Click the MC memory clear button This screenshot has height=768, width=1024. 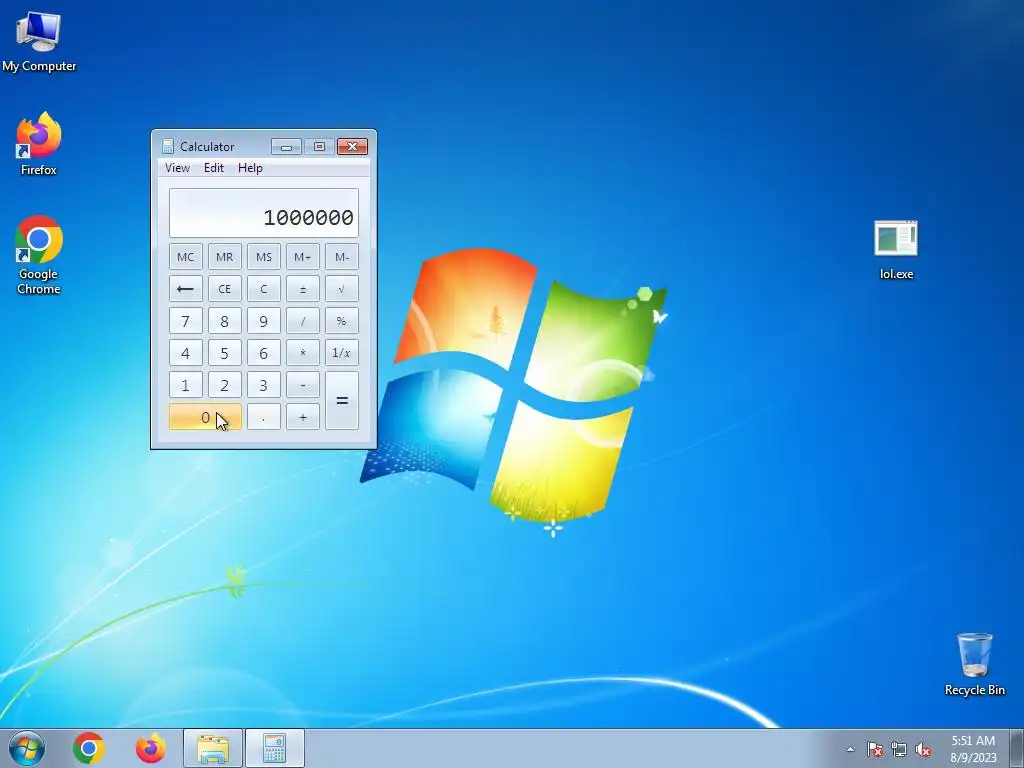click(185, 257)
